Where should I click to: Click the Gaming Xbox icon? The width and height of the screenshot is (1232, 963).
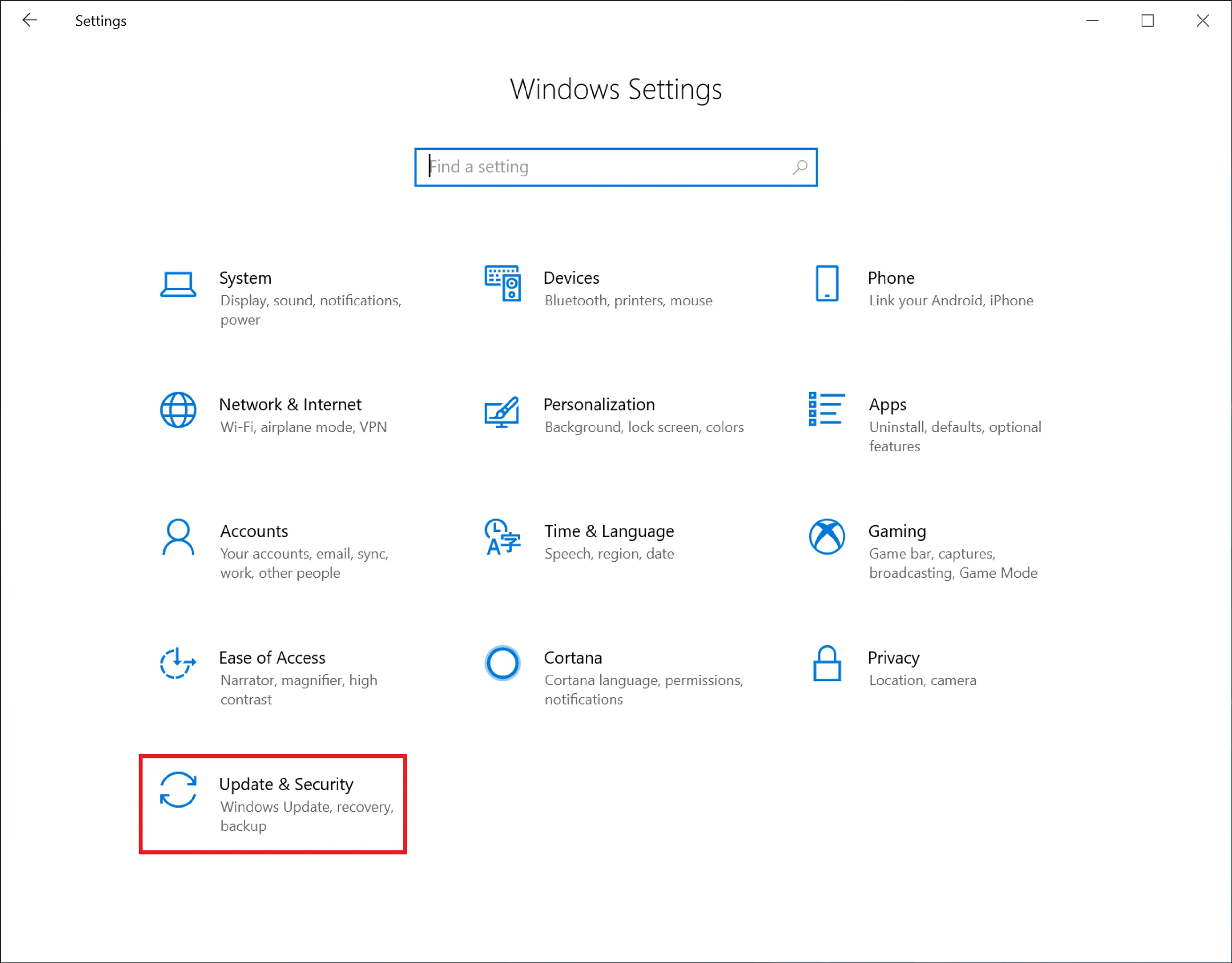click(827, 537)
